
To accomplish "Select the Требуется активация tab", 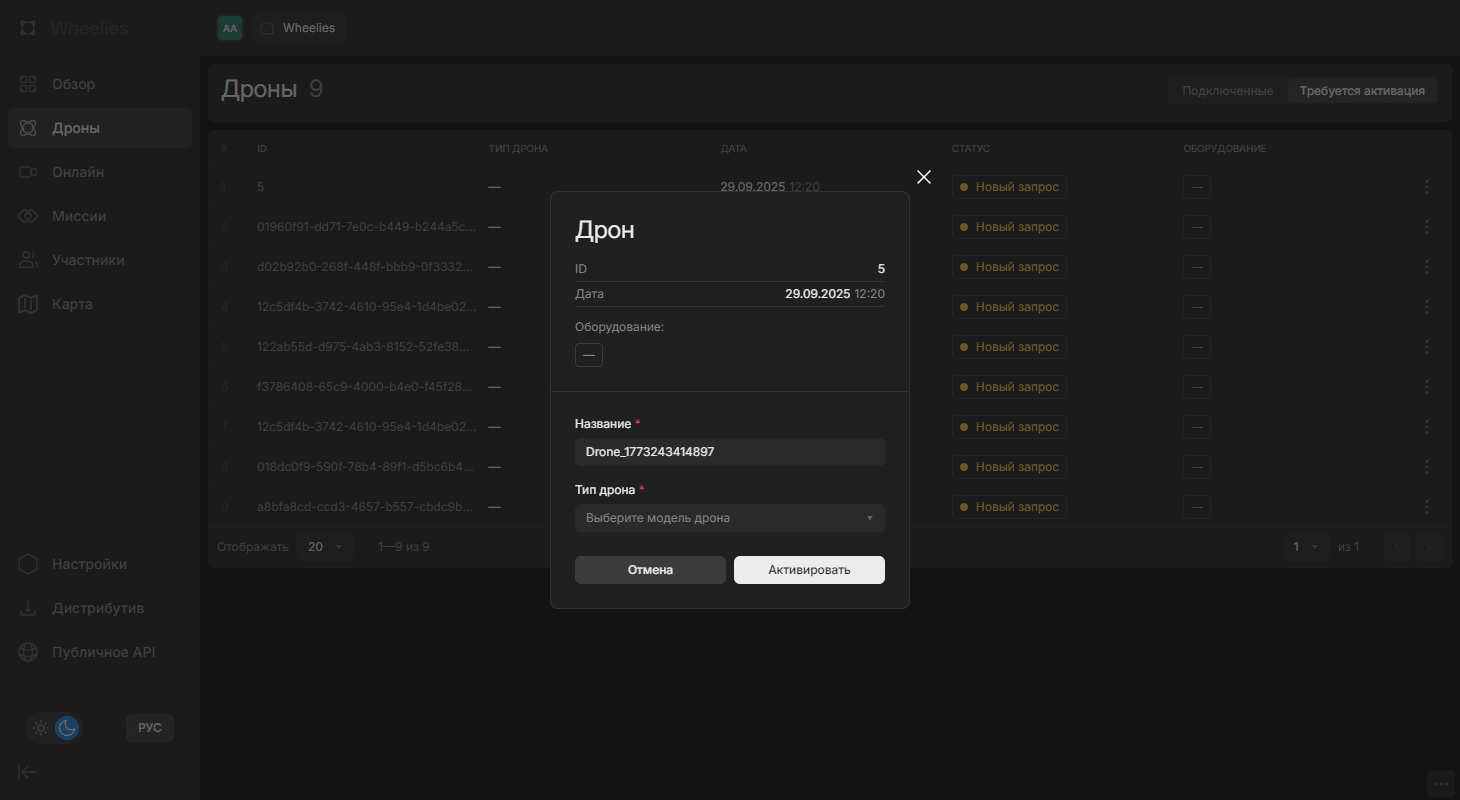I will click(1362, 91).
